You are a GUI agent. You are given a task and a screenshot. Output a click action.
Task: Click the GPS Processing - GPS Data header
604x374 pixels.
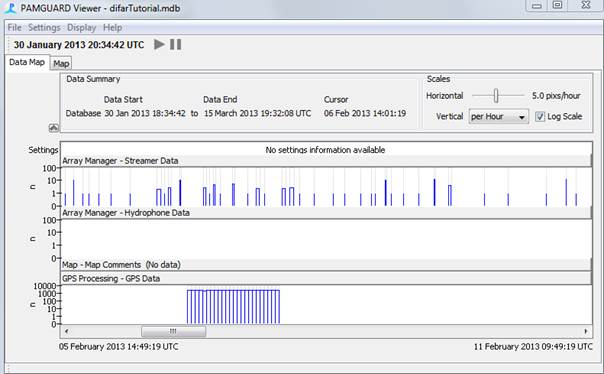[x=326, y=278]
